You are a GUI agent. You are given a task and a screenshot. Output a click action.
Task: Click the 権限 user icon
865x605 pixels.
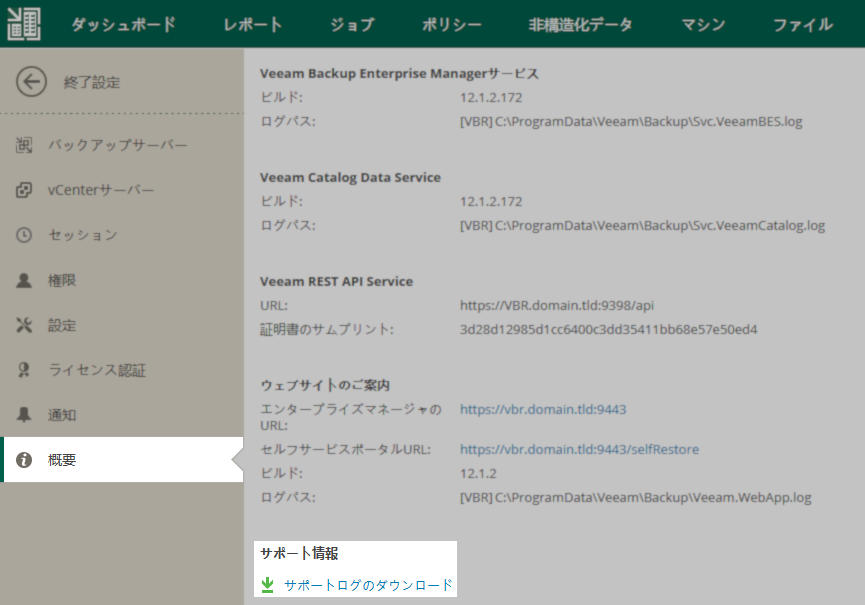coord(24,280)
